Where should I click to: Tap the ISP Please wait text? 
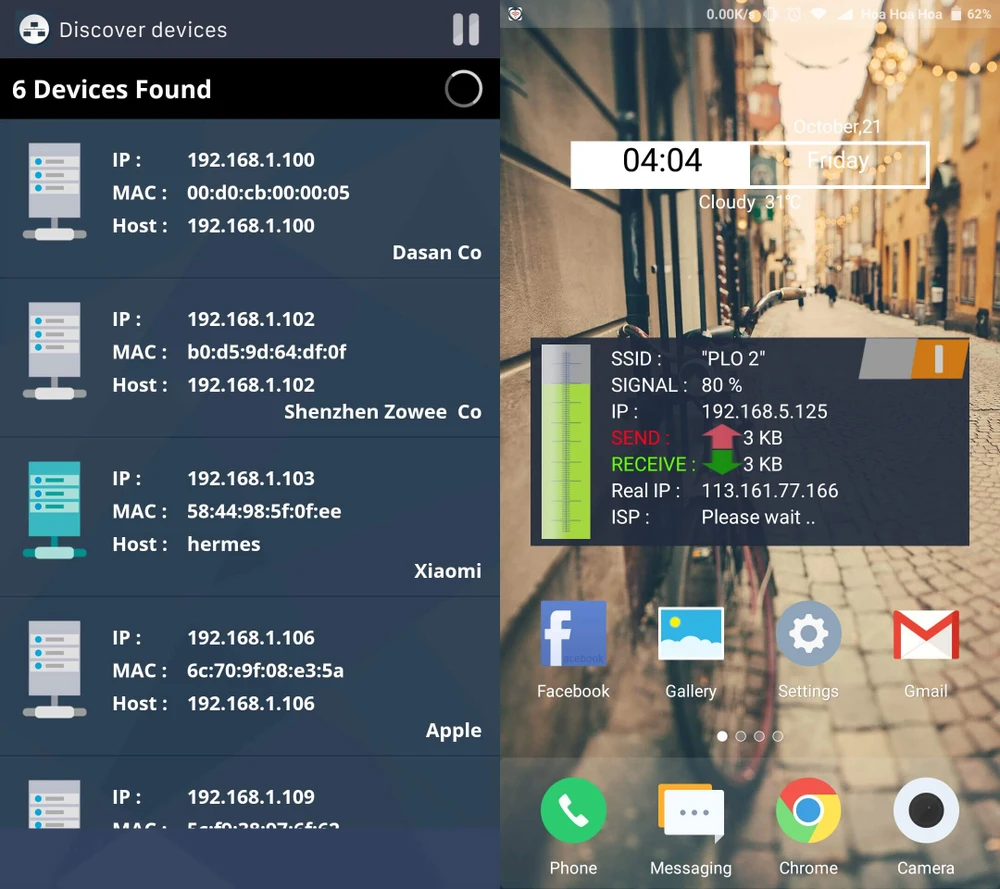click(x=758, y=517)
